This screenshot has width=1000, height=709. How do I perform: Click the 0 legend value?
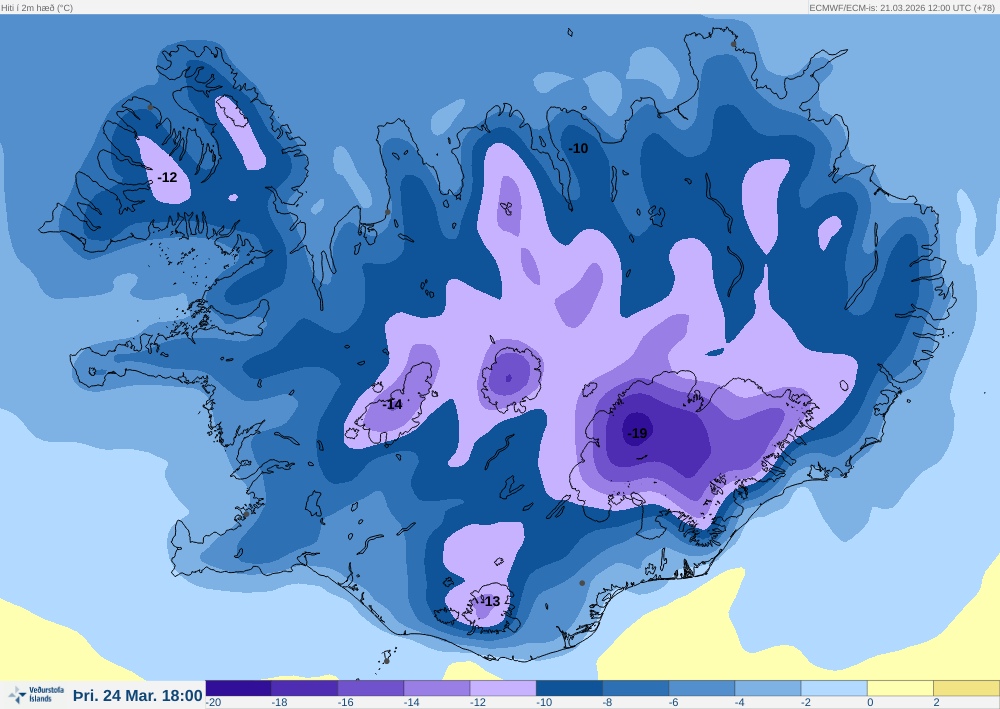click(x=871, y=703)
